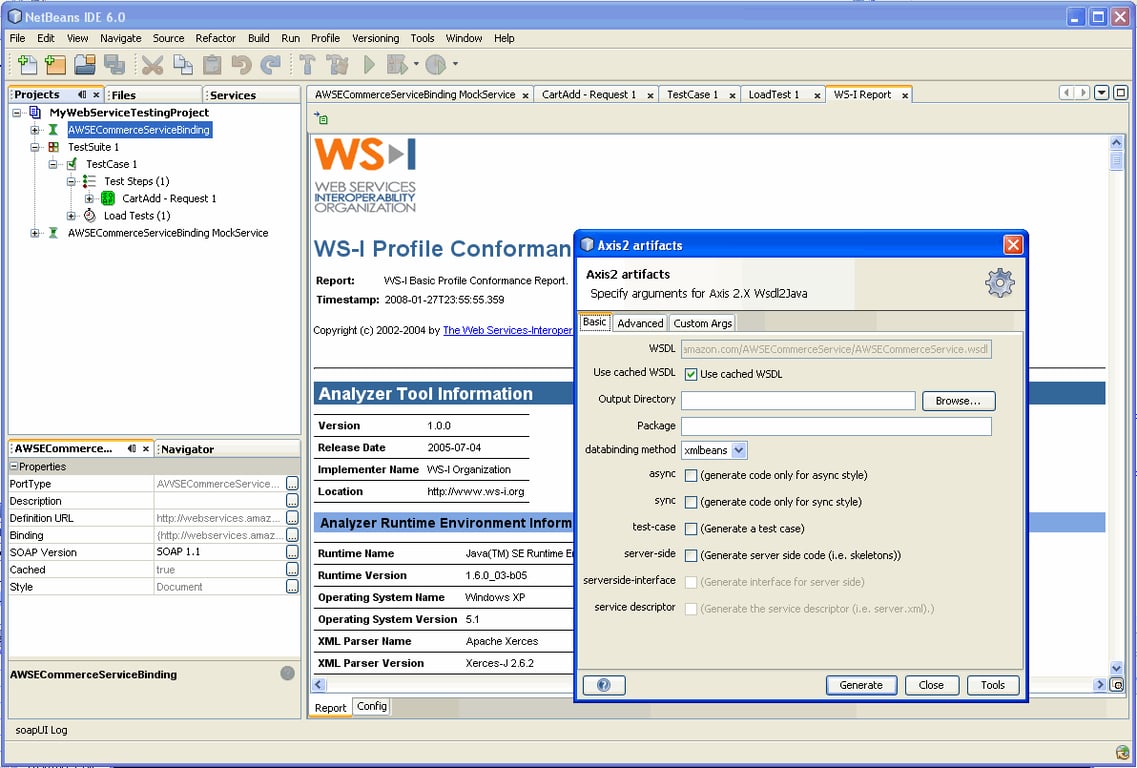Click the report vertical scrollbar down arrow
This screenshot has height=768, width=1137.
pos(1116,669)
